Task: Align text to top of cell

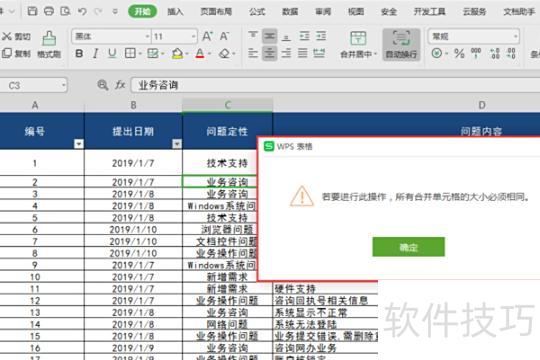Action: tap(253, 35)
